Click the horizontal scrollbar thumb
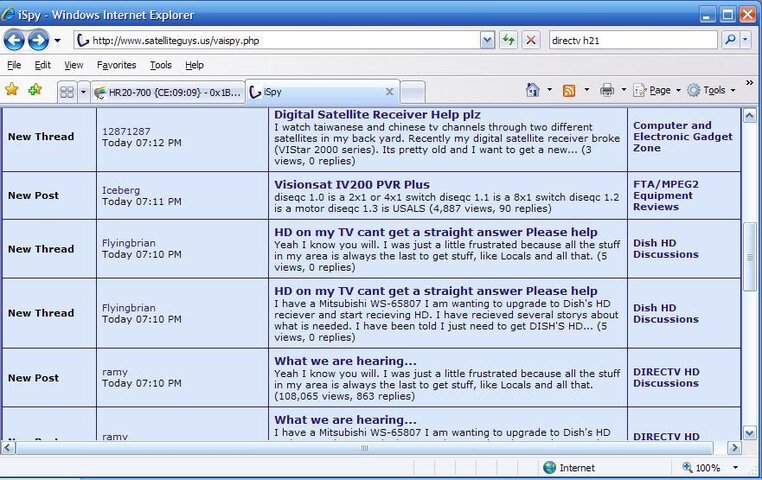Image resolution: width=762 pixels, height=480 pixels. (364, 447)
